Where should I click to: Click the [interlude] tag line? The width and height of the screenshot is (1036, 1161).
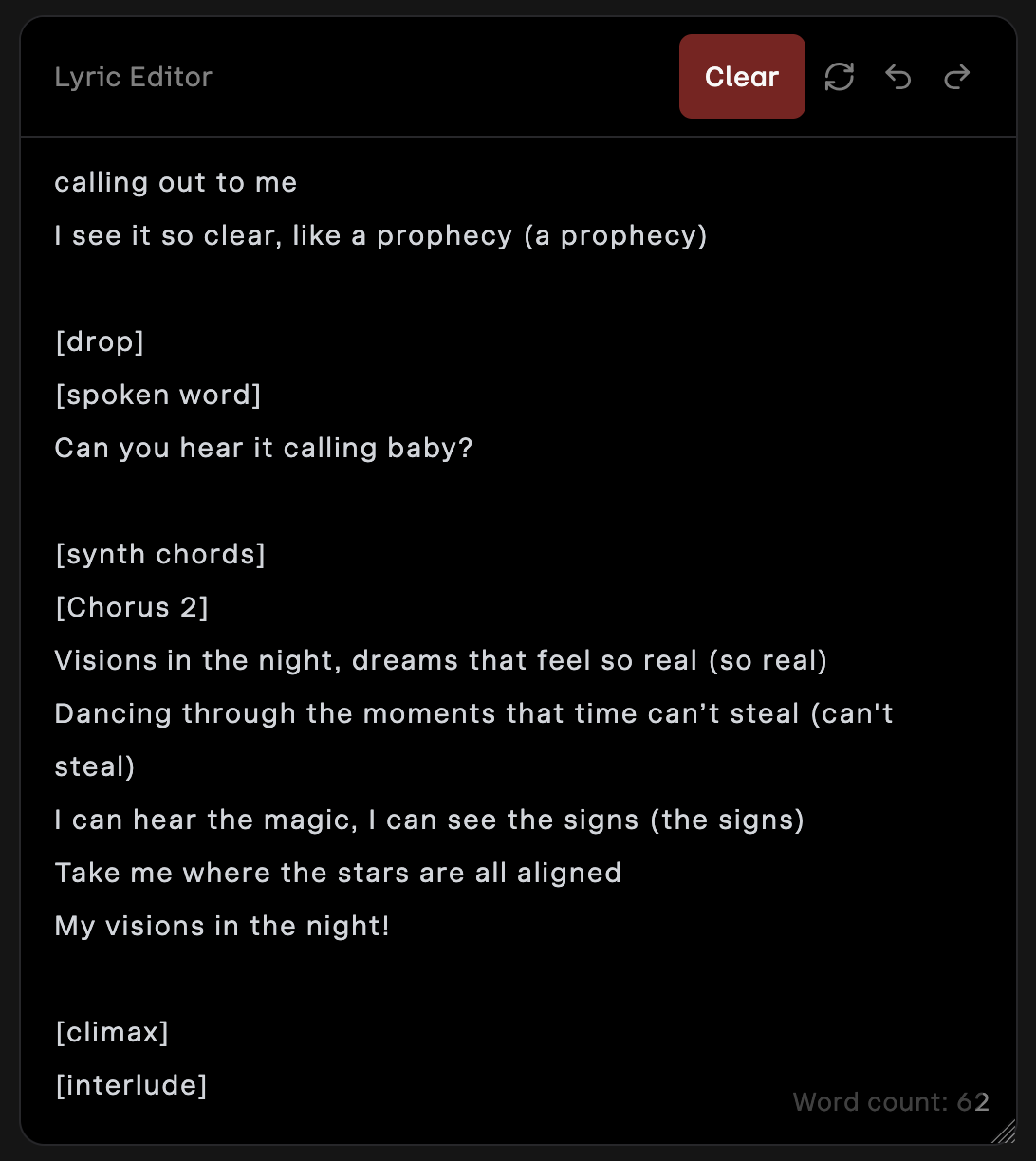[x=131, y=1085]
